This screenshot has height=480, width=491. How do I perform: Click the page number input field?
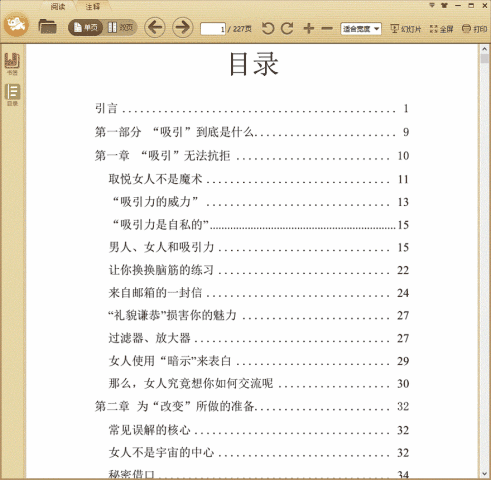(213, 29)
